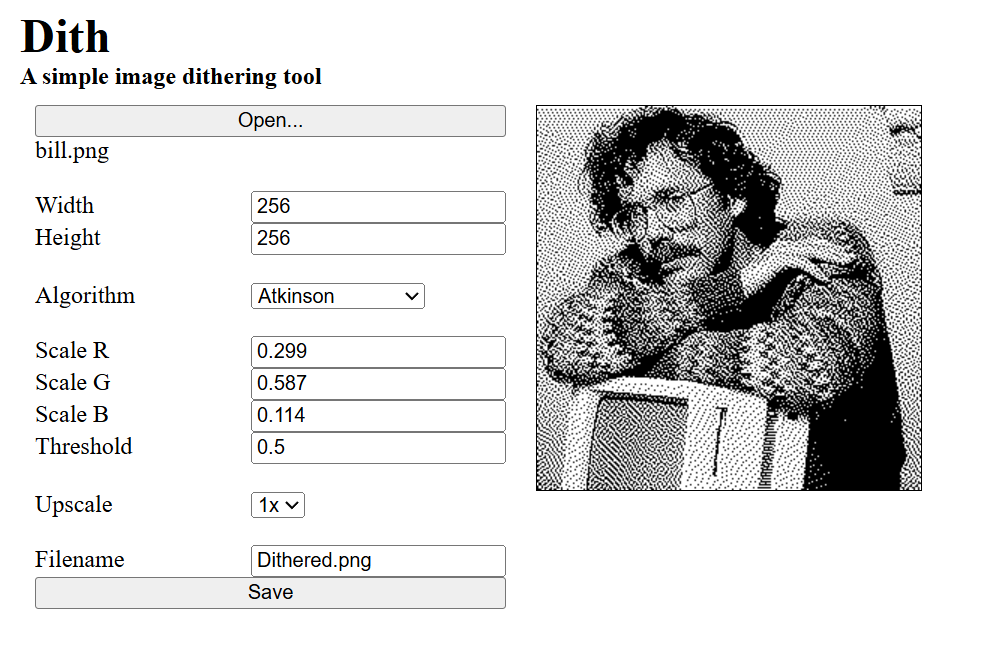Select the Scale B value field
Screen dimensions: 1001x672
[378, 415]
